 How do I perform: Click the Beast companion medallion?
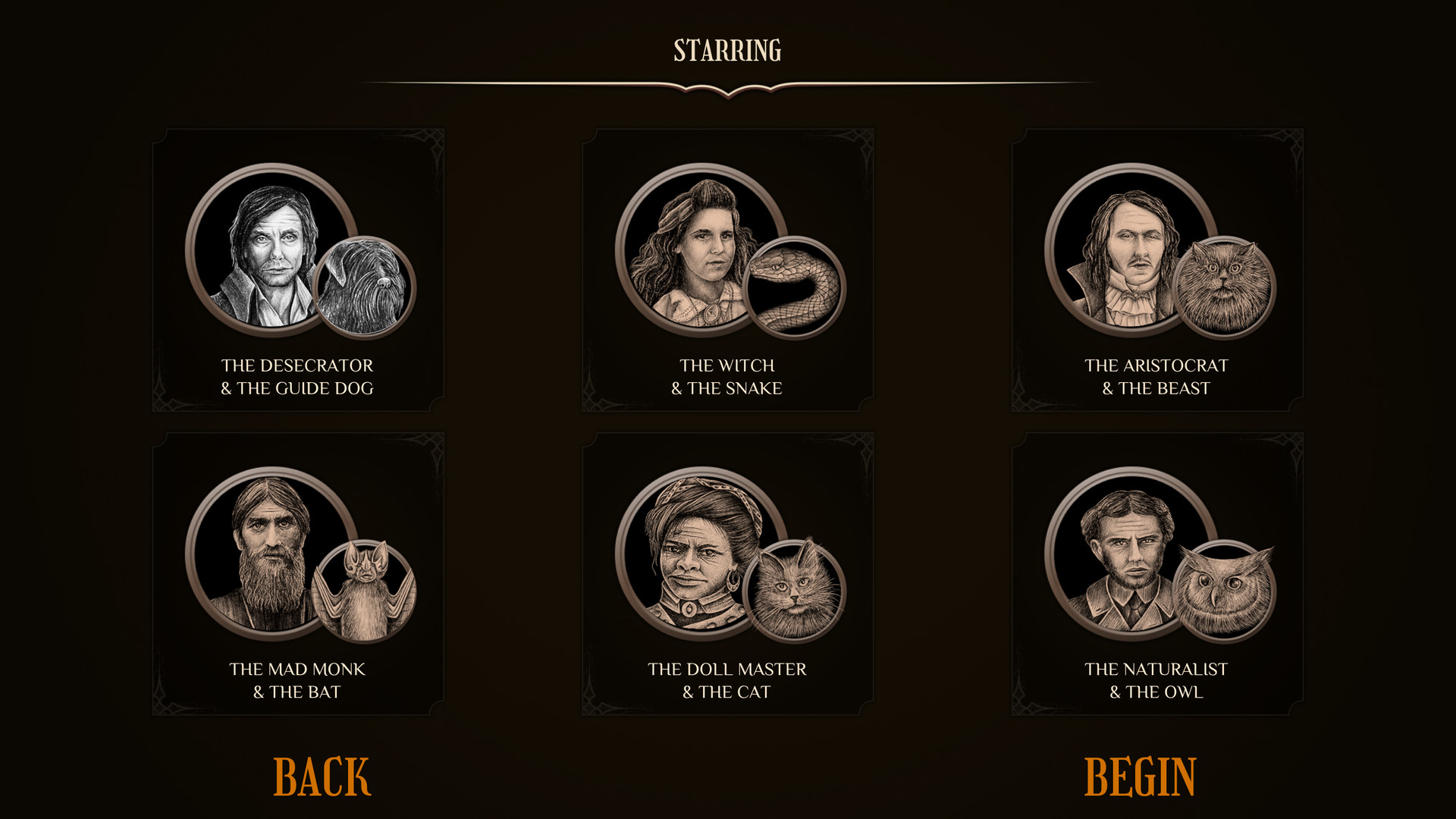point(1224,287)
